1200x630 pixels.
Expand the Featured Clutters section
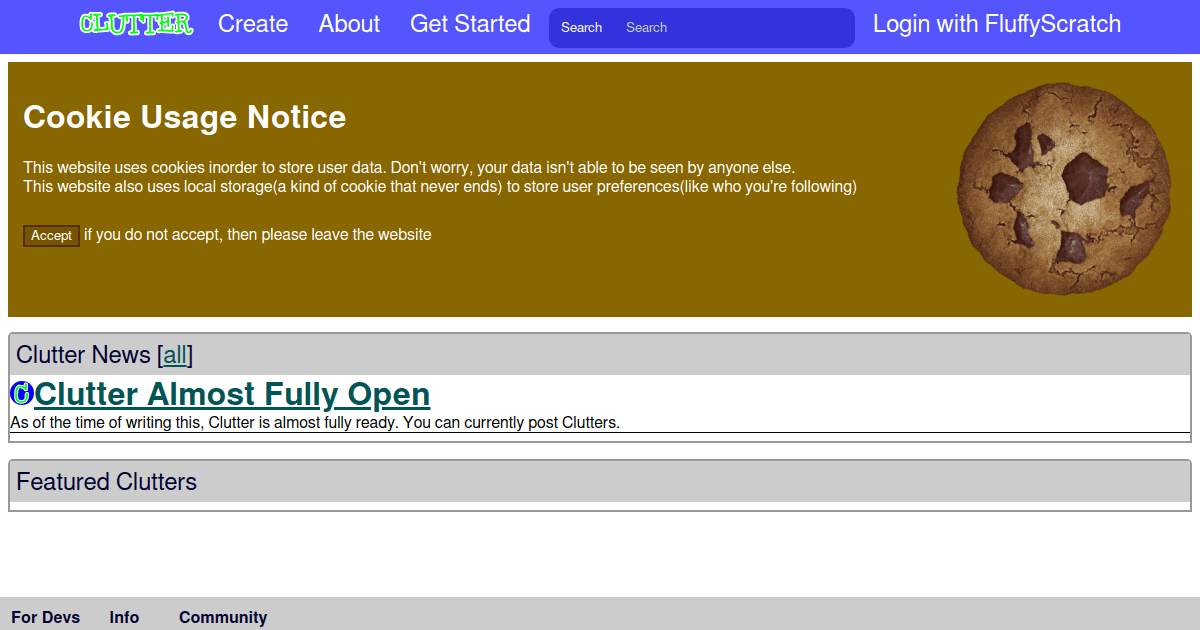pyautogui.click(x=106, y=482)
